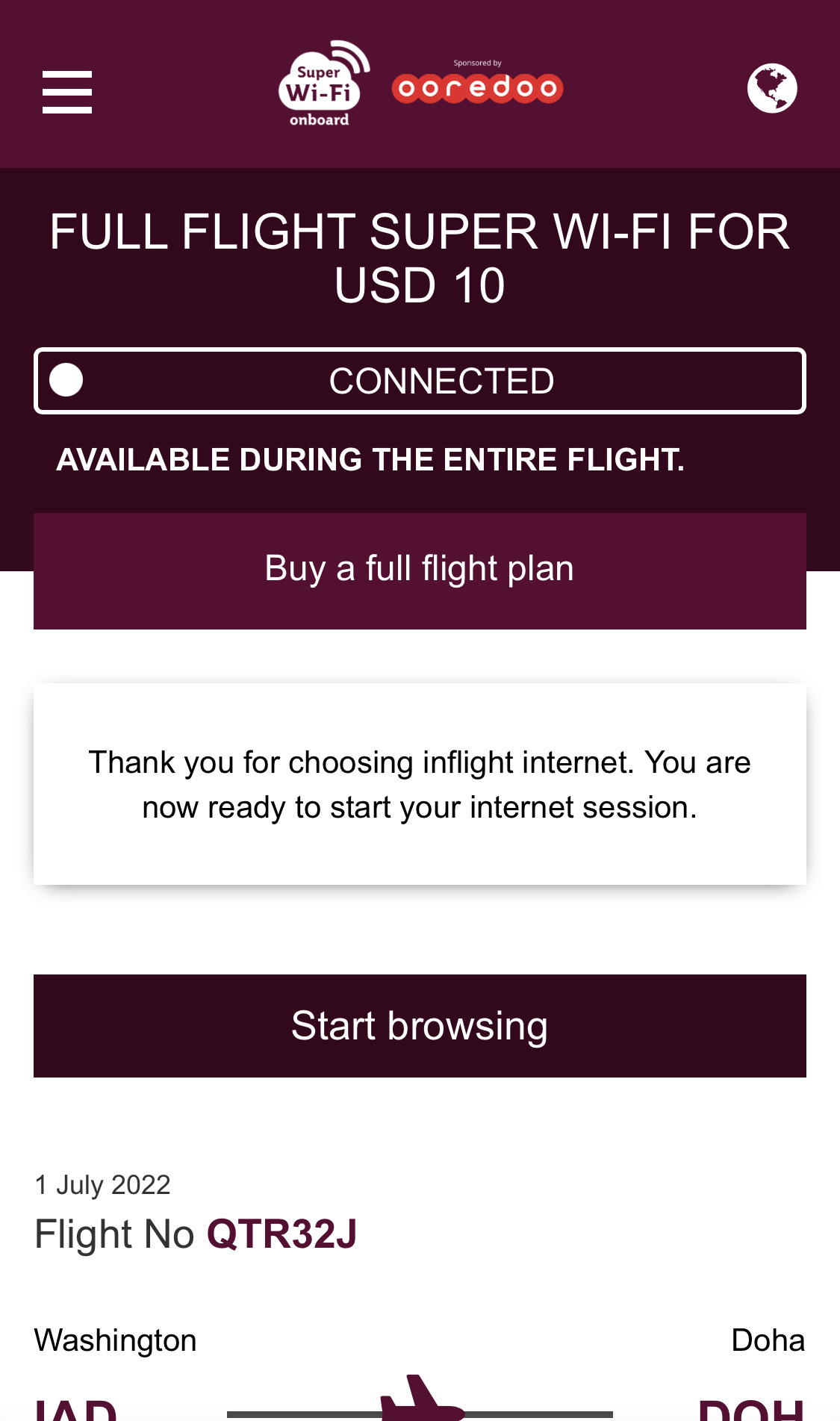
Task: Click the Full Flight Super Wi-Fi heading
Action: [x=420, y=258]
